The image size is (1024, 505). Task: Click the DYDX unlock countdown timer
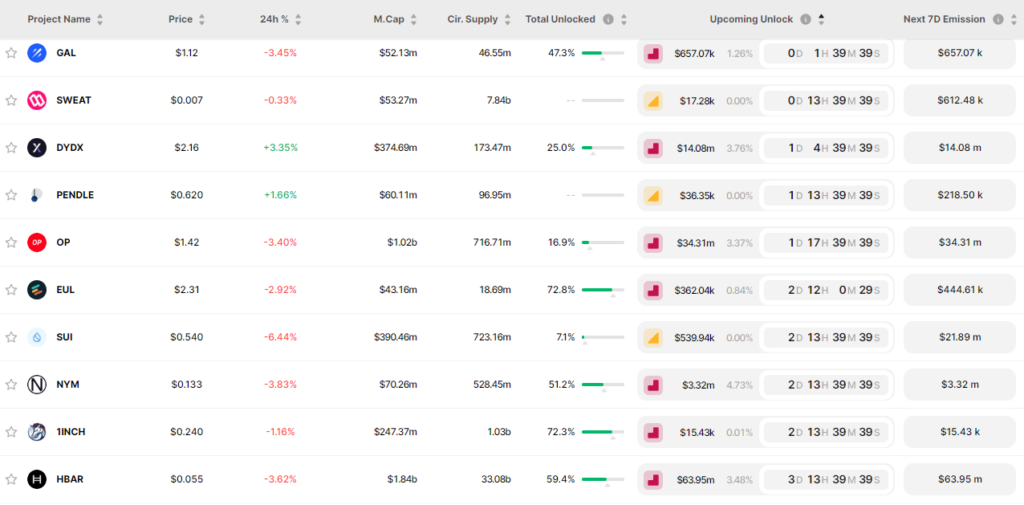[825, 148]
